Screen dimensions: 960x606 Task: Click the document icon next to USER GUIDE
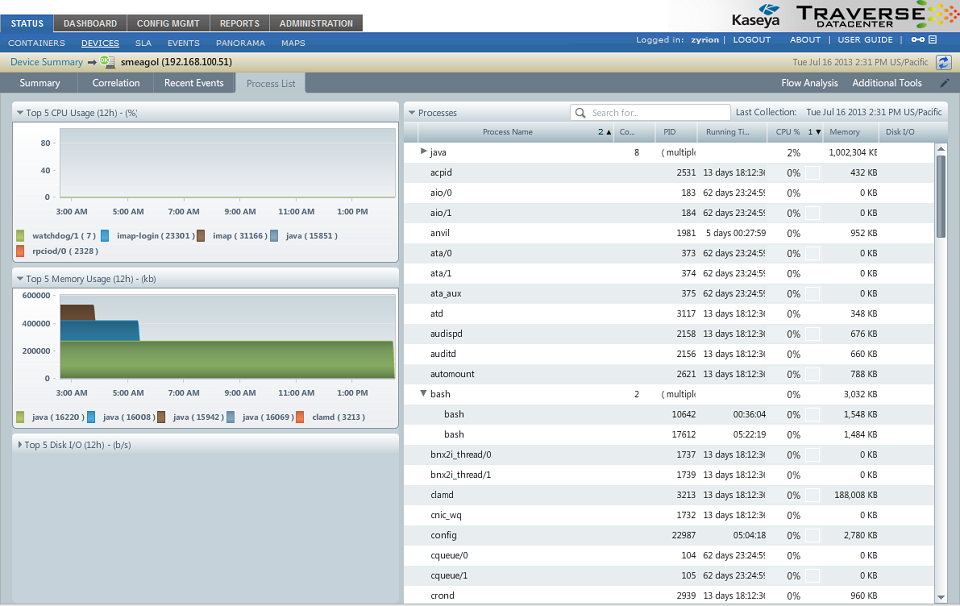tap(932, 41)
